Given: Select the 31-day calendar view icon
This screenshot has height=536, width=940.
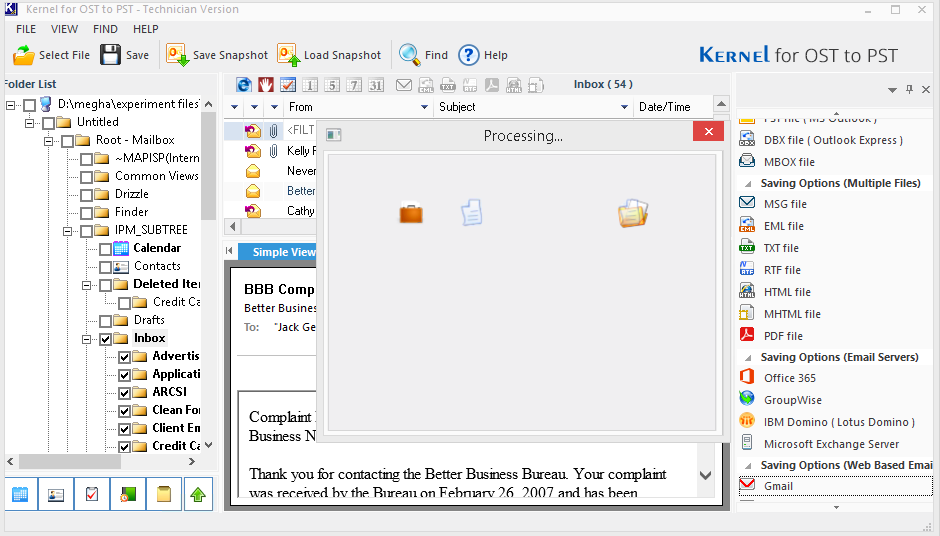Looking at the screenshot, I should click(x=376, y=85).
